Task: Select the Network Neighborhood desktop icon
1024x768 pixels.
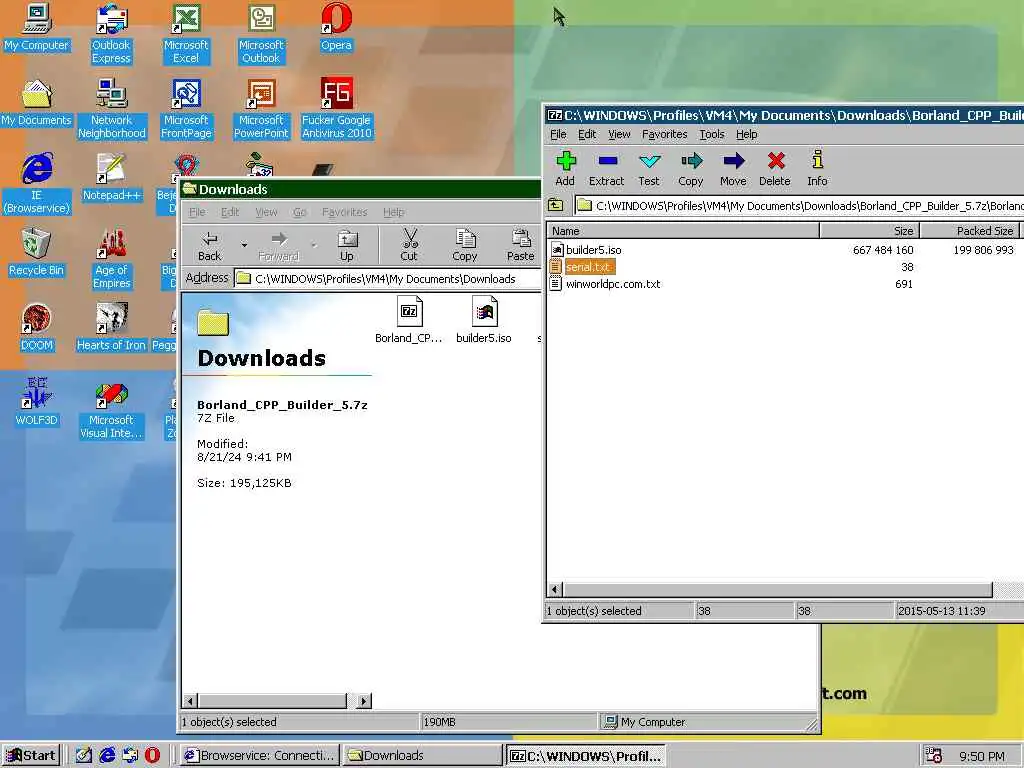Action: 111,109
